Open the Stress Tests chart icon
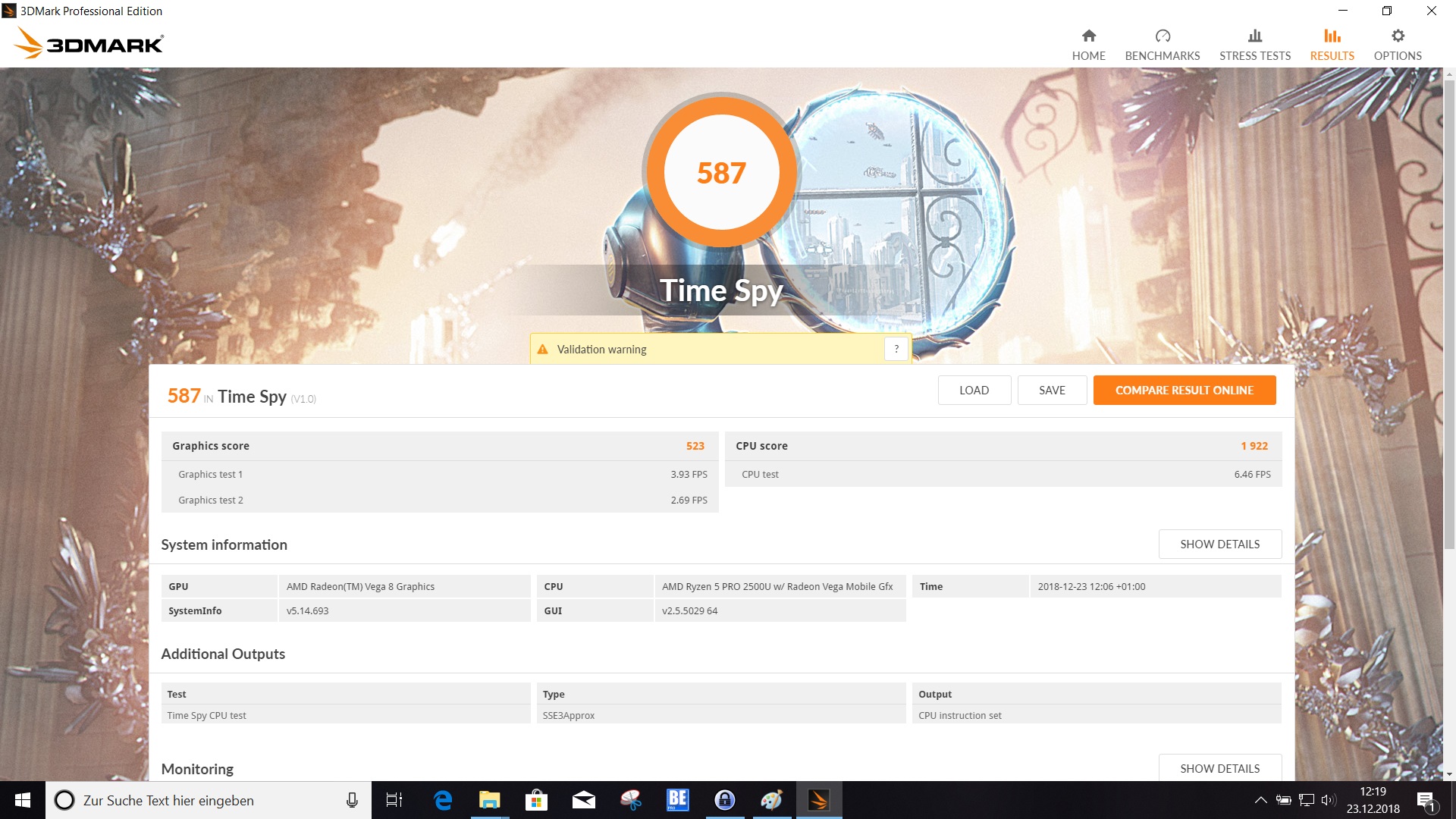1456x819 pixels. 1254,36
